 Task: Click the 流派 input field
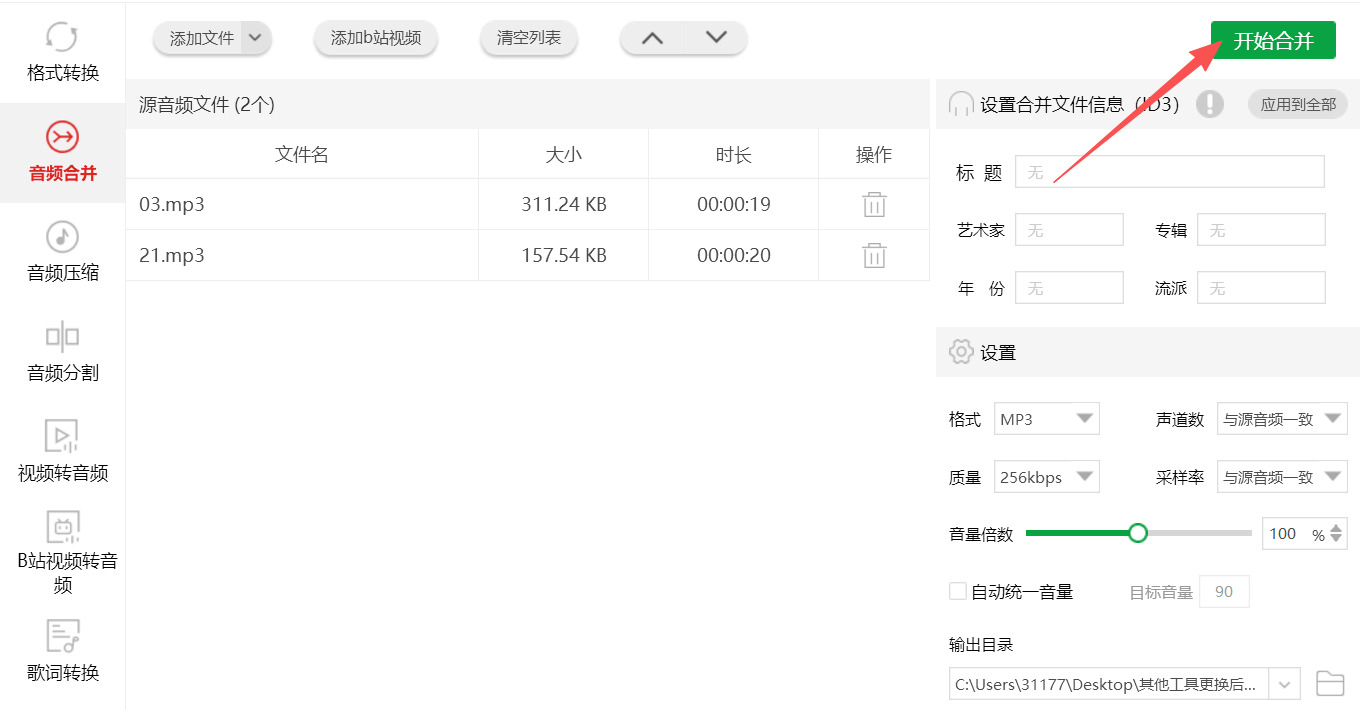tap(1261, 288)
